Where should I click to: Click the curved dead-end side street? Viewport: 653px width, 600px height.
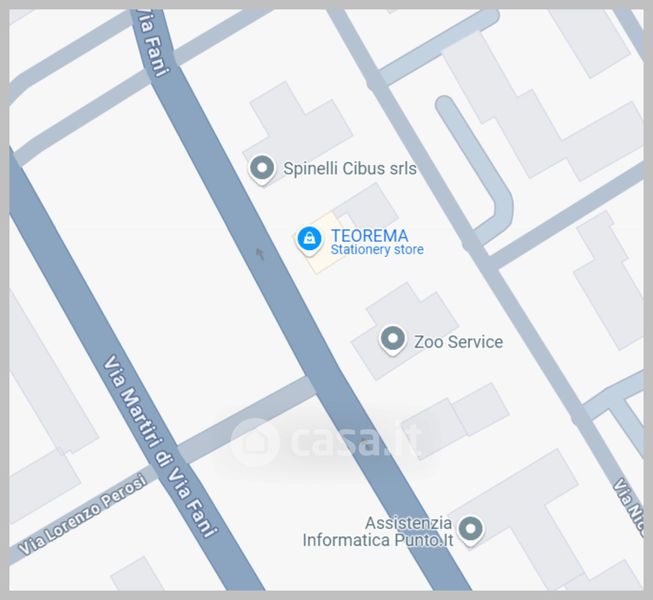coord(478,169)
